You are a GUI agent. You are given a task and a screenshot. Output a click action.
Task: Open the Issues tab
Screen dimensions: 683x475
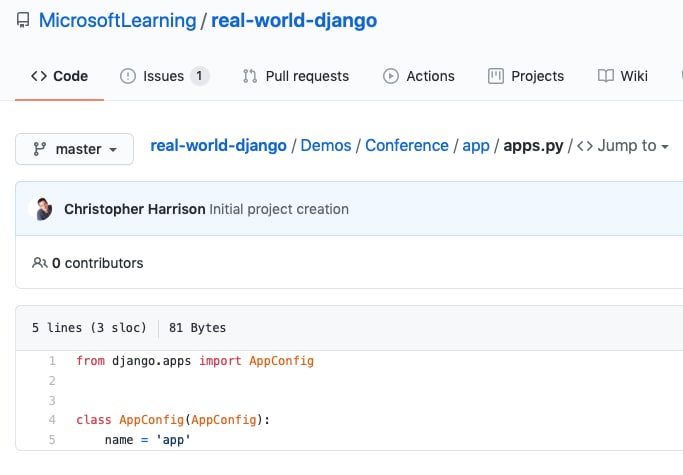[164, 76]
